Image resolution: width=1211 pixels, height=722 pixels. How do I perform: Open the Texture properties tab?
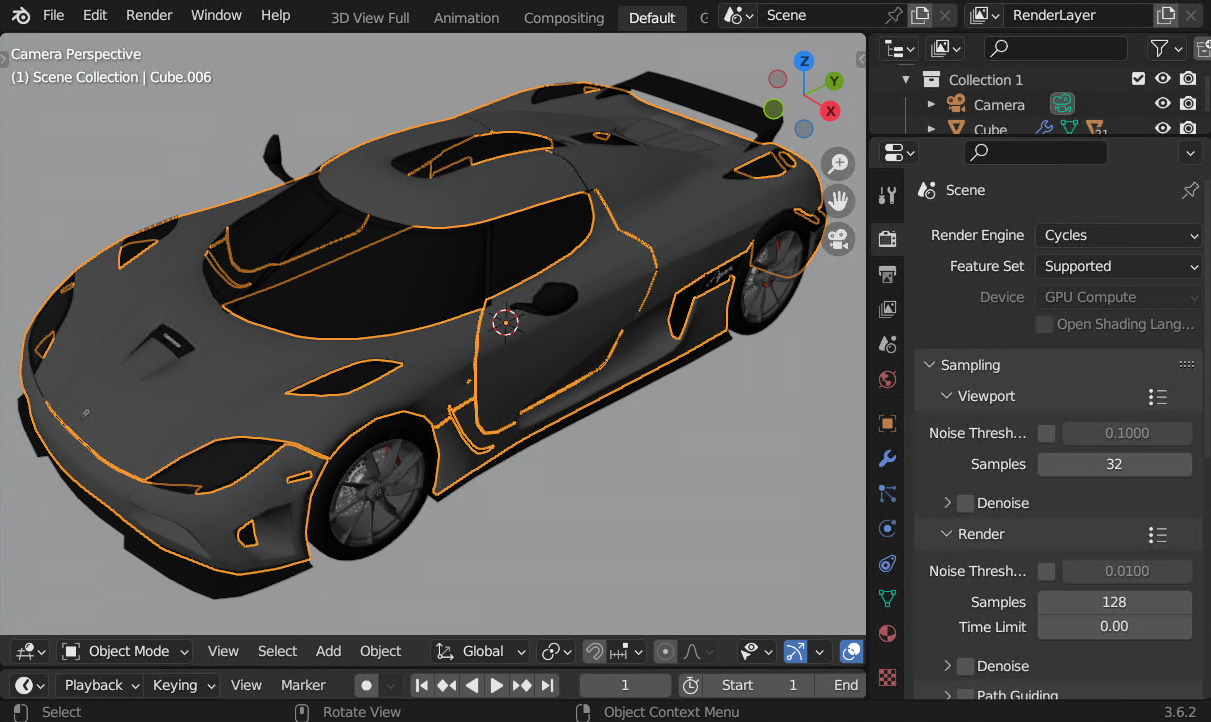[887, 677]
